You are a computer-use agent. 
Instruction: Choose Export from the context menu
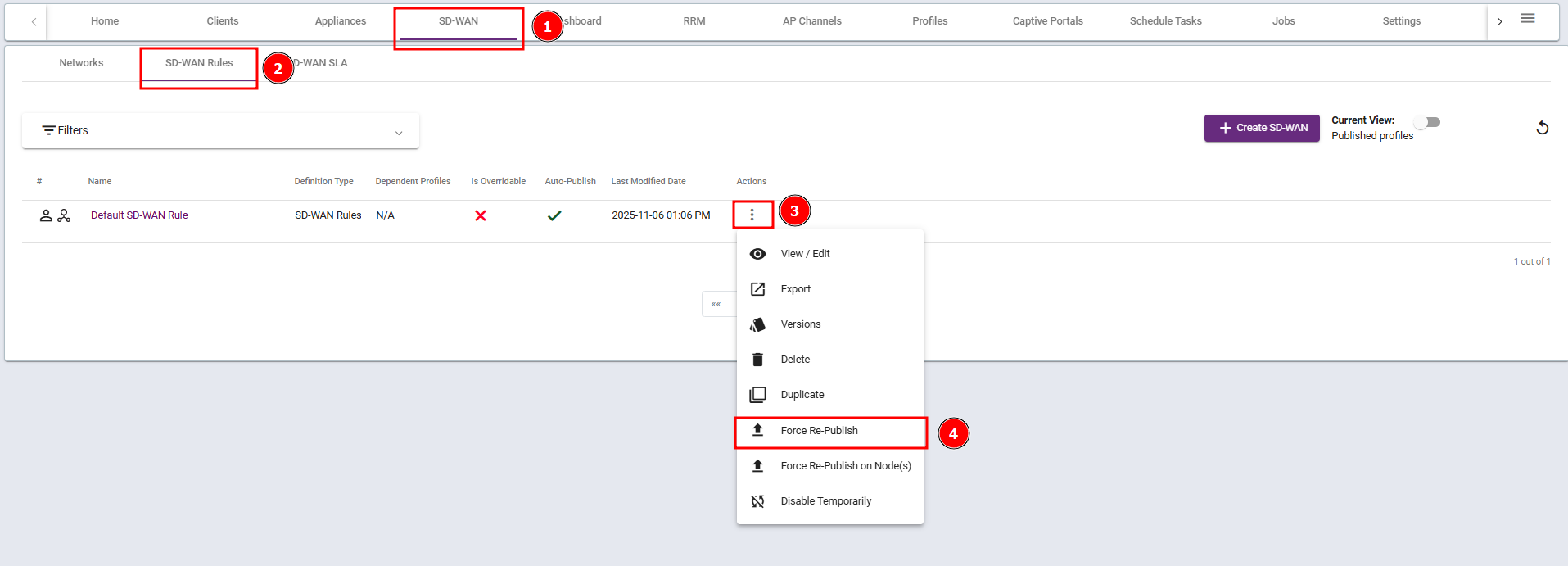(830, 289)
